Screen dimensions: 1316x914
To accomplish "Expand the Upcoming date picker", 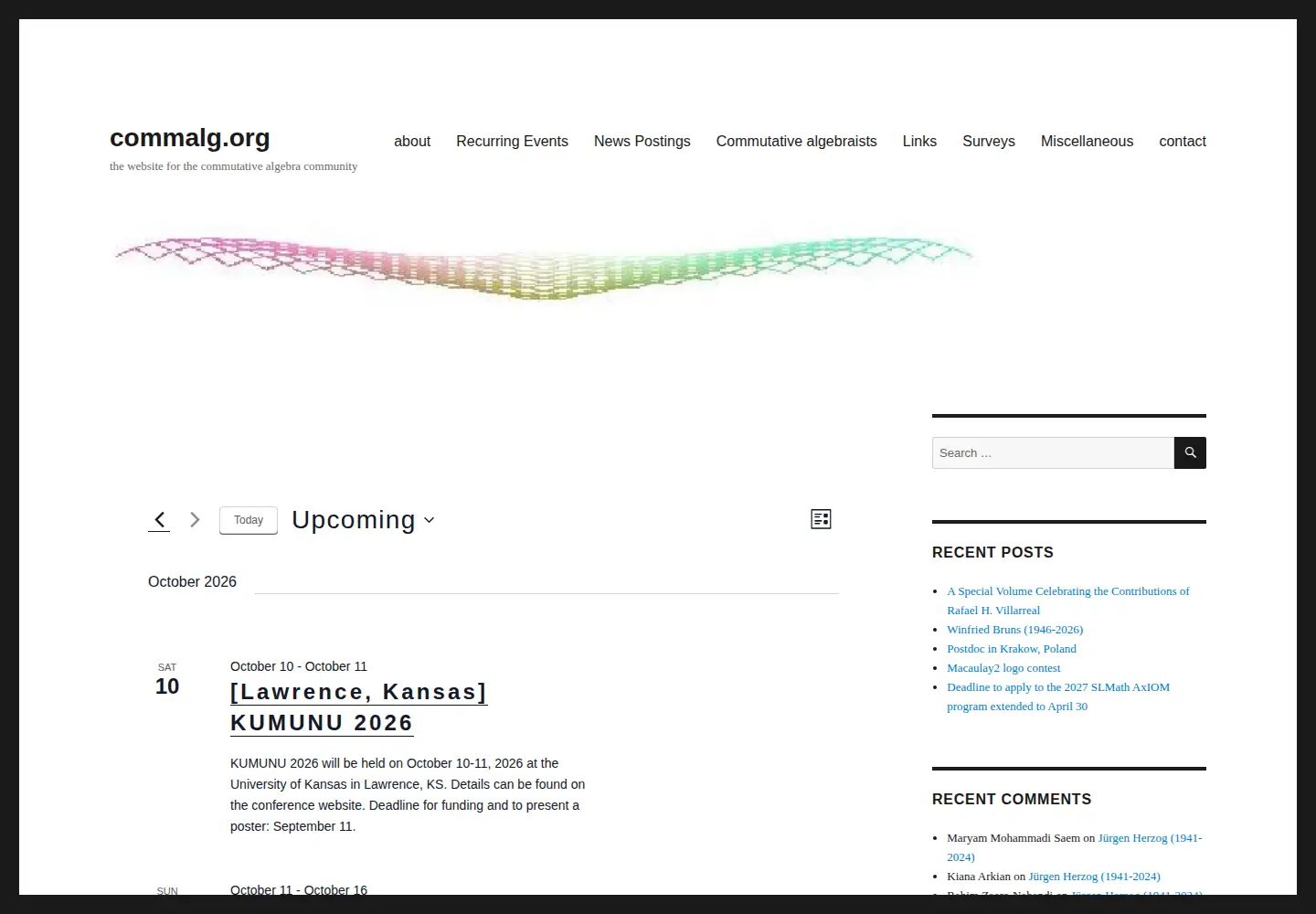I will tap(363, 520).
